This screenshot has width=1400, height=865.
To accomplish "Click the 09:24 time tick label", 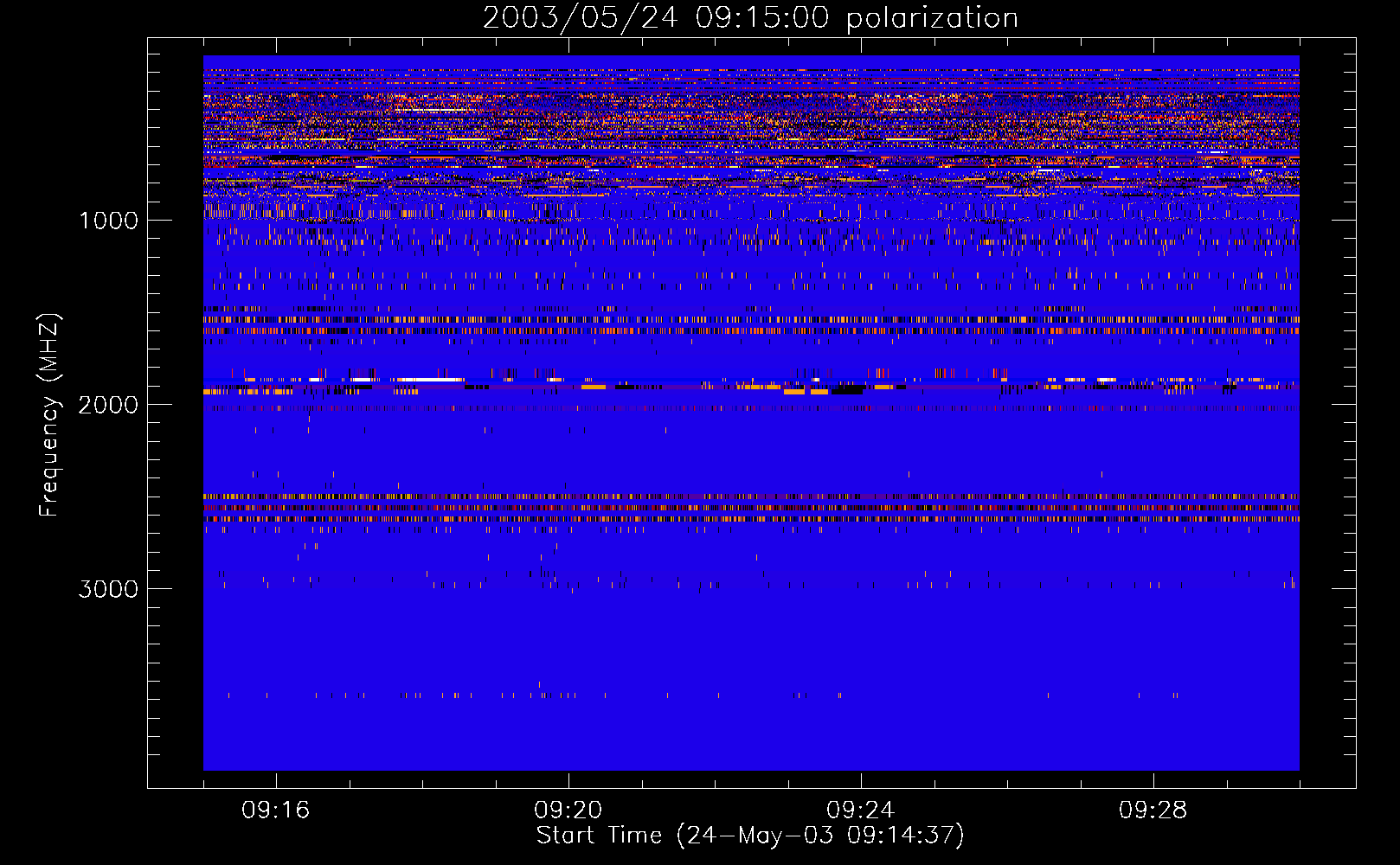I will [x=861, y=811].
